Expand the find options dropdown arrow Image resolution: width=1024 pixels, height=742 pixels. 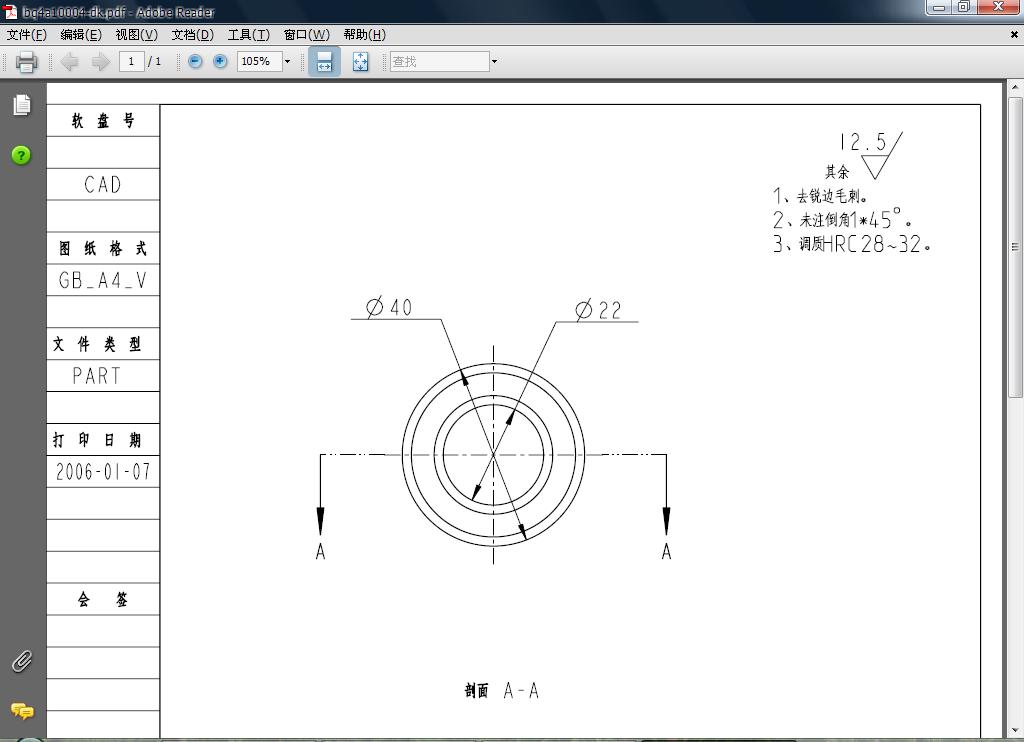[x=494, y=61]
